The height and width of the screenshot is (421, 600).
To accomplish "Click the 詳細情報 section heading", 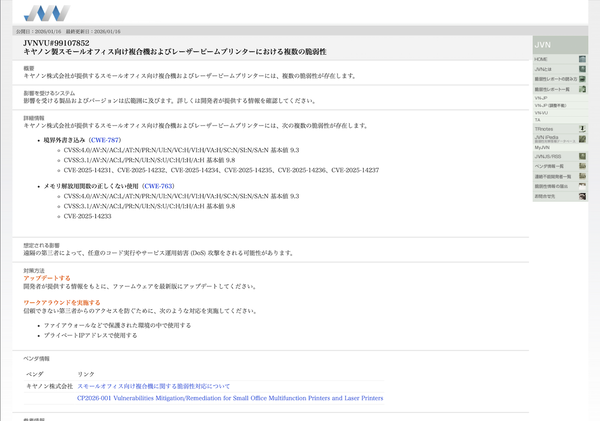I will (x=34, y=118).
